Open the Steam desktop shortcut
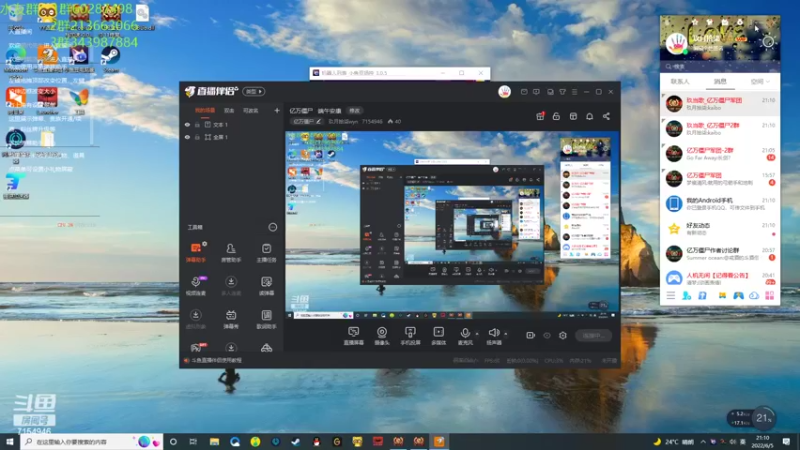Image resolution: width=800 pixels, height=450 pixels. point(110,58)
